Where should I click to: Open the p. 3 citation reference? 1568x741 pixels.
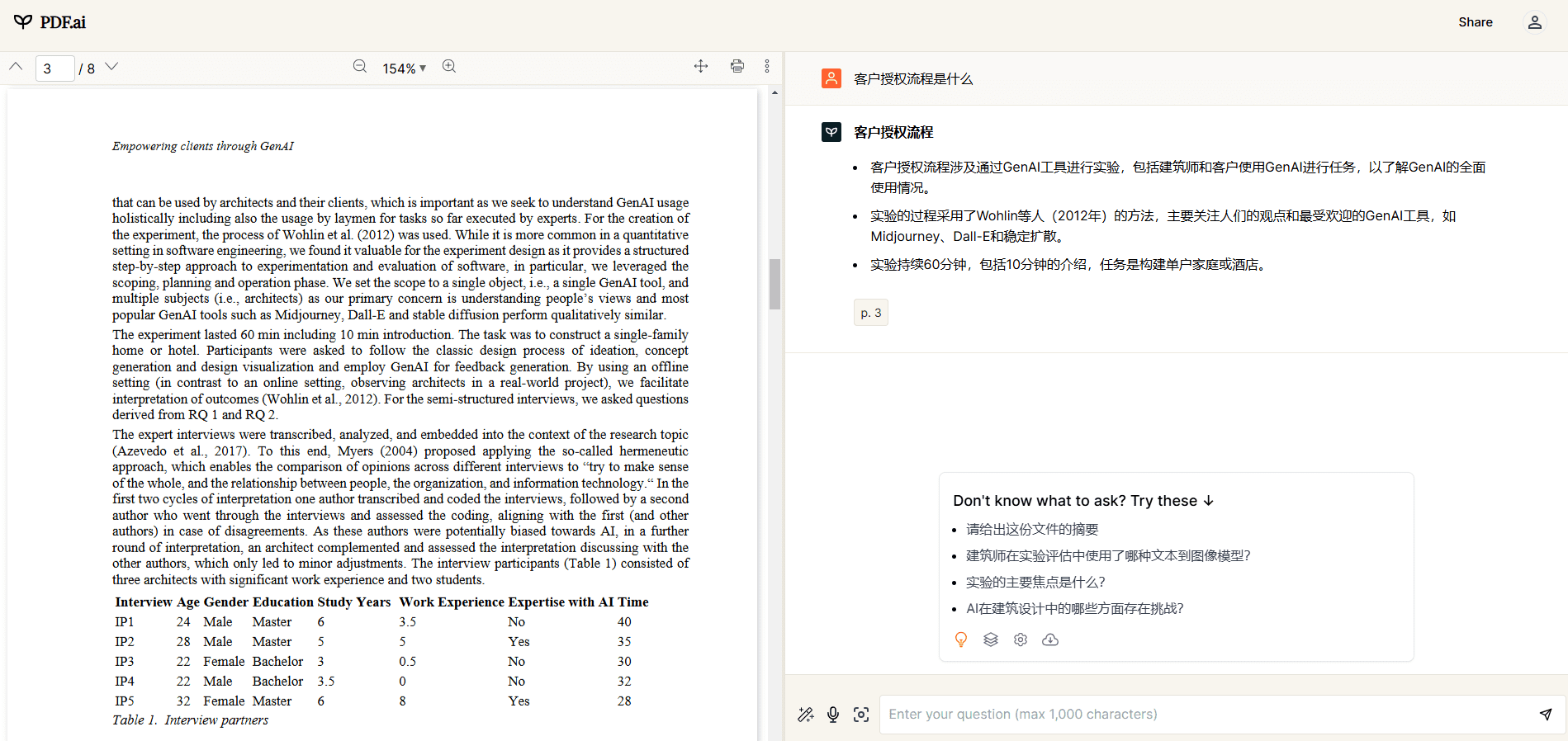click(871, 313)
